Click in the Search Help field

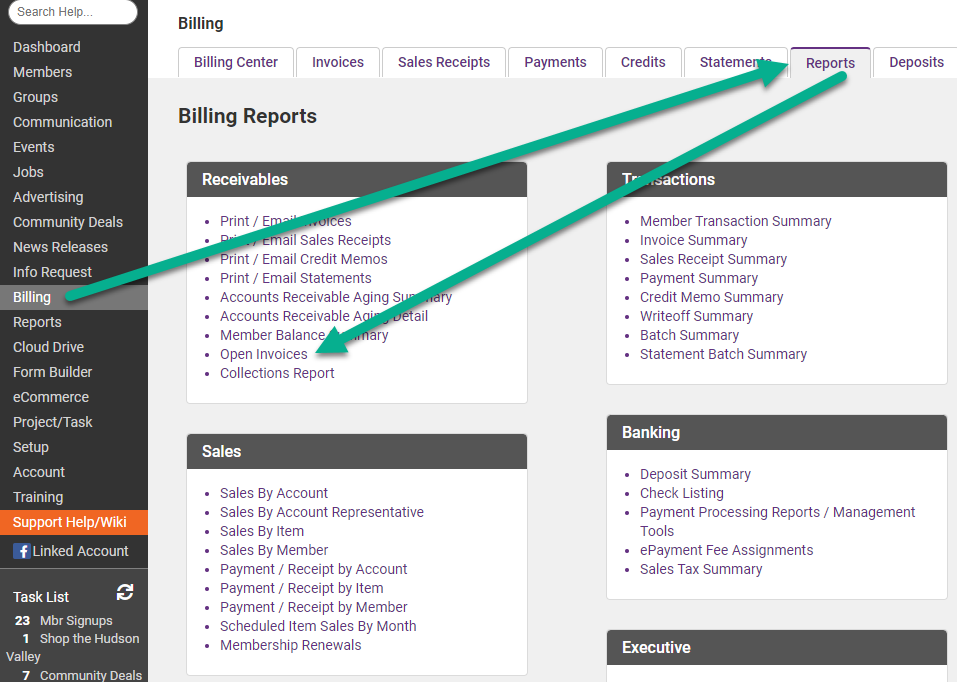point(72,12)
